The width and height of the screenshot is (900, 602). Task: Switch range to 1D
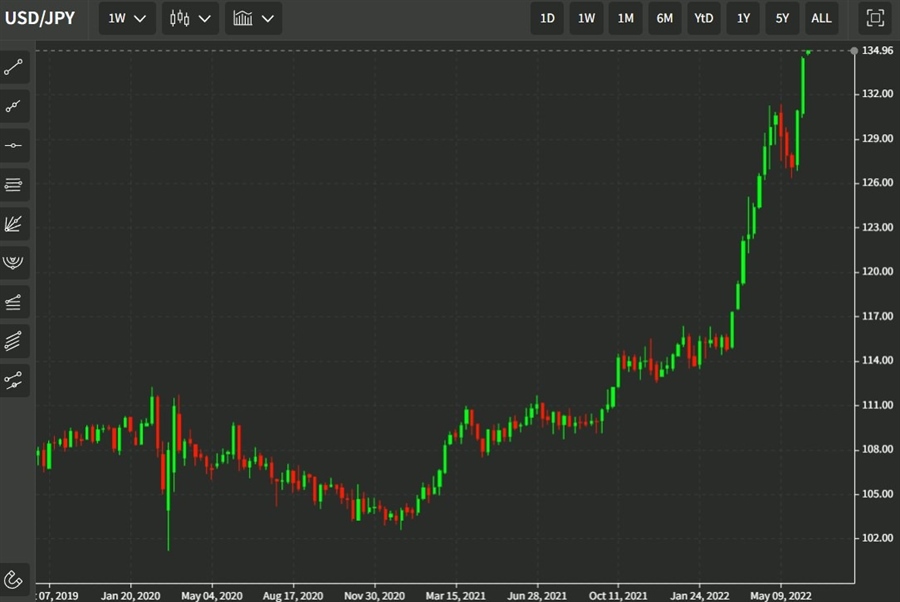547,18
